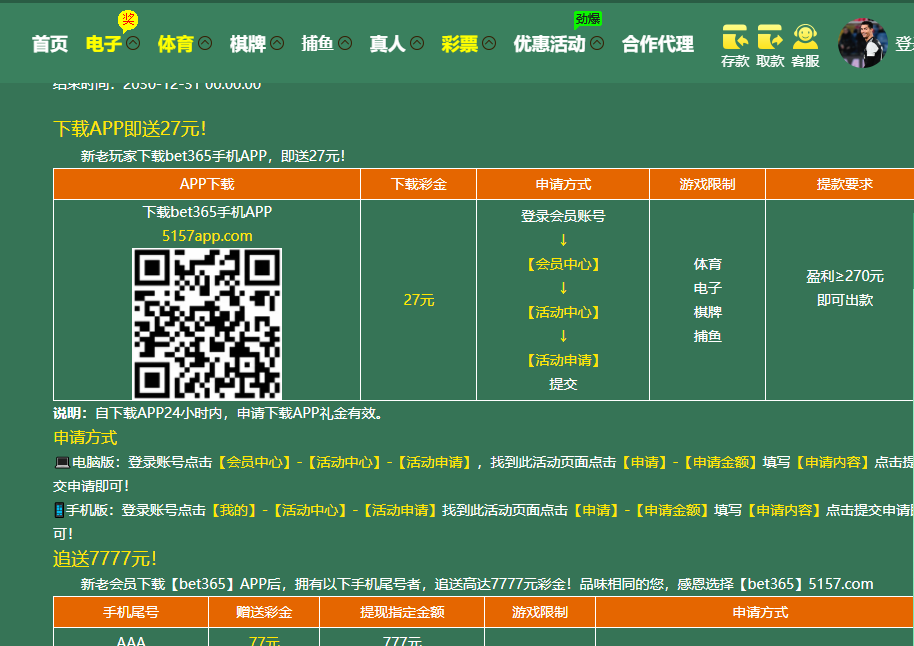
Task: Expand the 彩票 dropdown chevron
Action: [489, 44]
